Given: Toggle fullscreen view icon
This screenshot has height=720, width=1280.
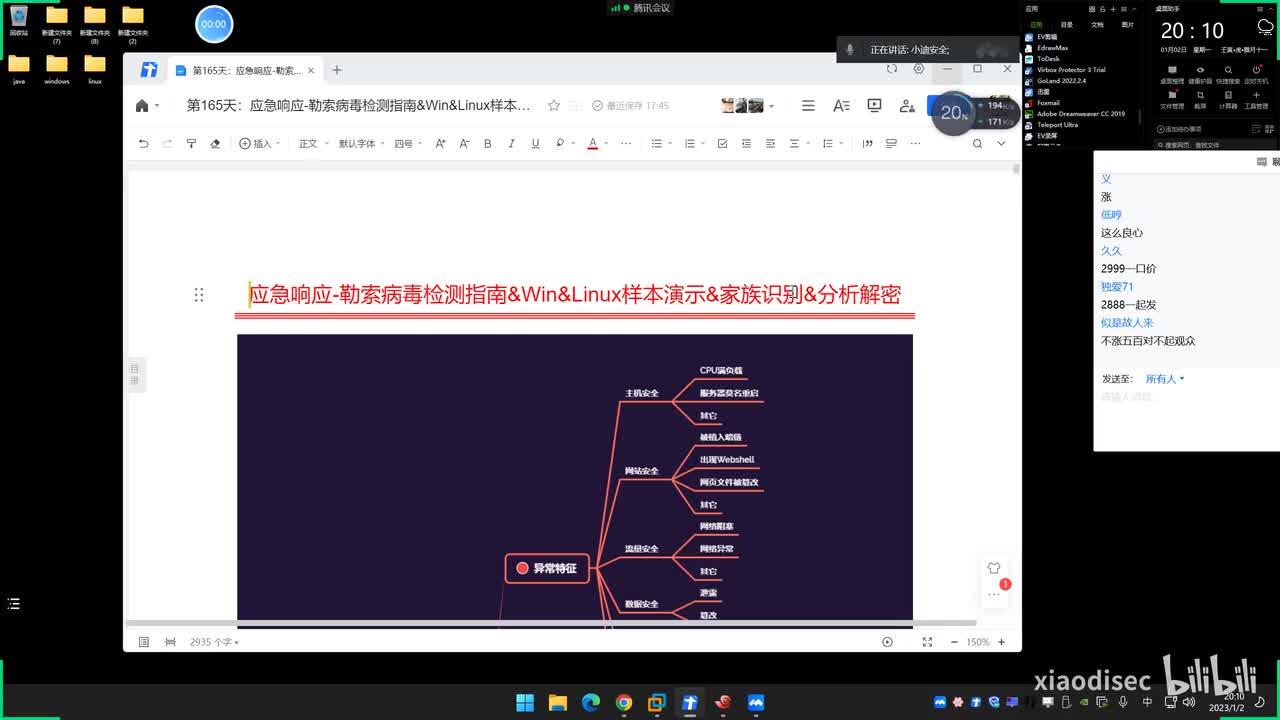Looking at the screenshot, I should point(927,642).
